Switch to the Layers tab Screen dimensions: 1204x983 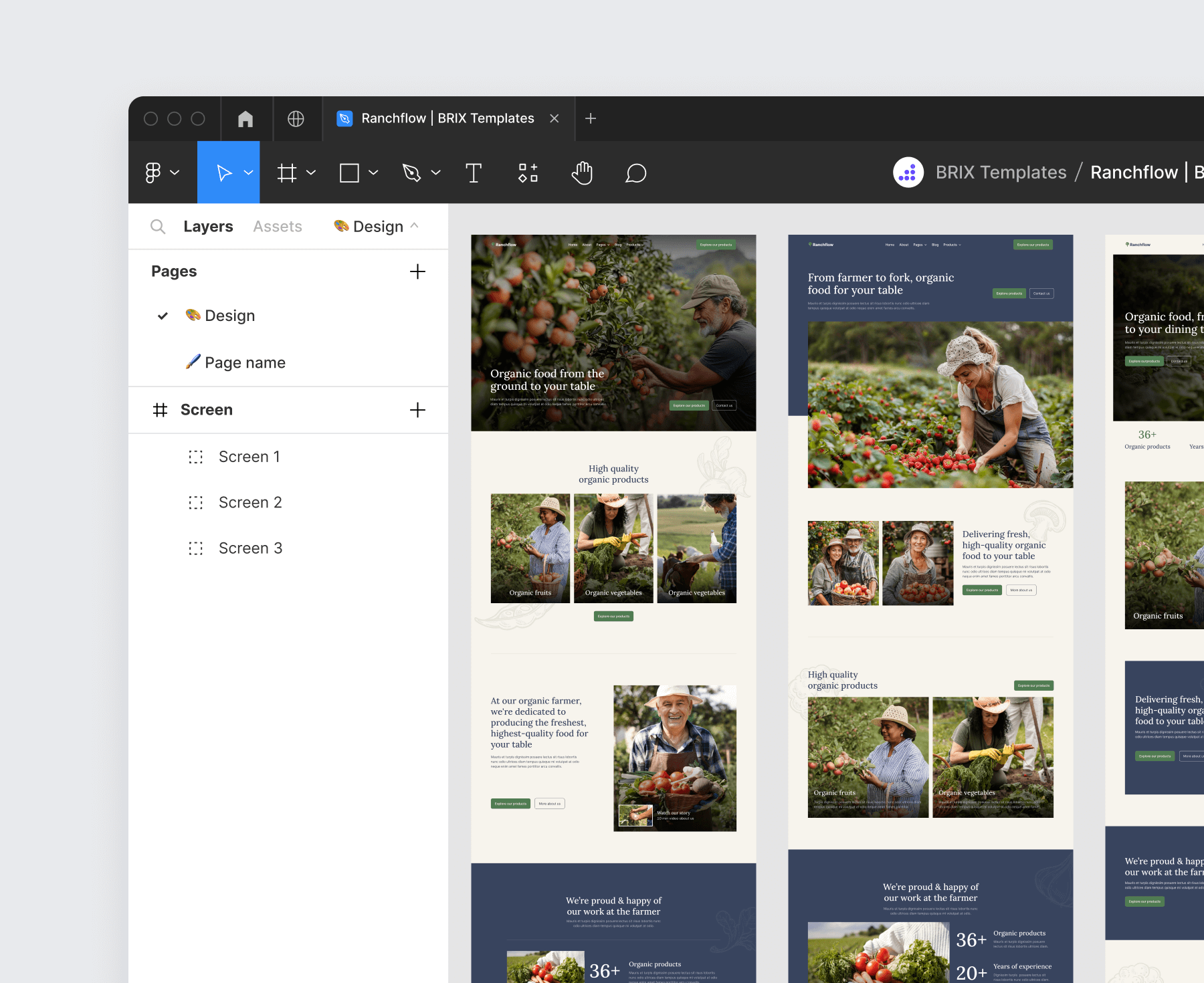pos(208,227)
